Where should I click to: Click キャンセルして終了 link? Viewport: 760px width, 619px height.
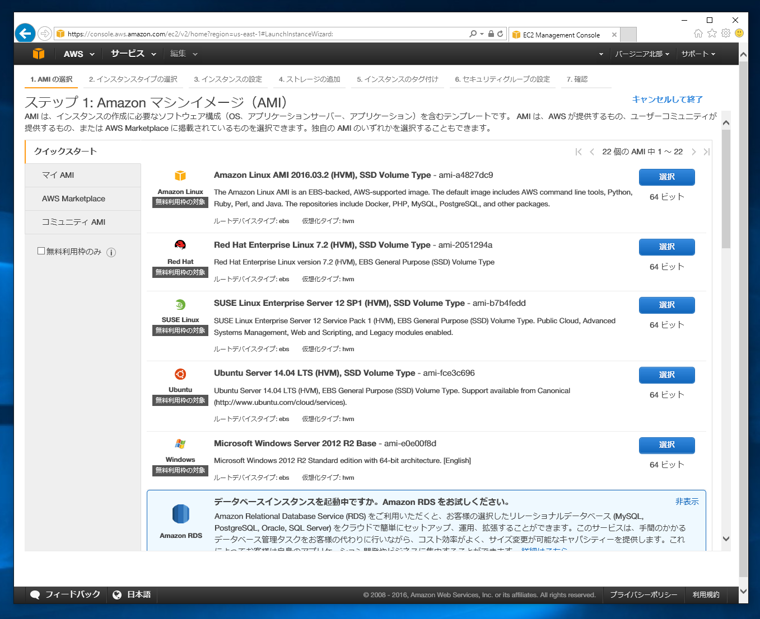(667, 99)
